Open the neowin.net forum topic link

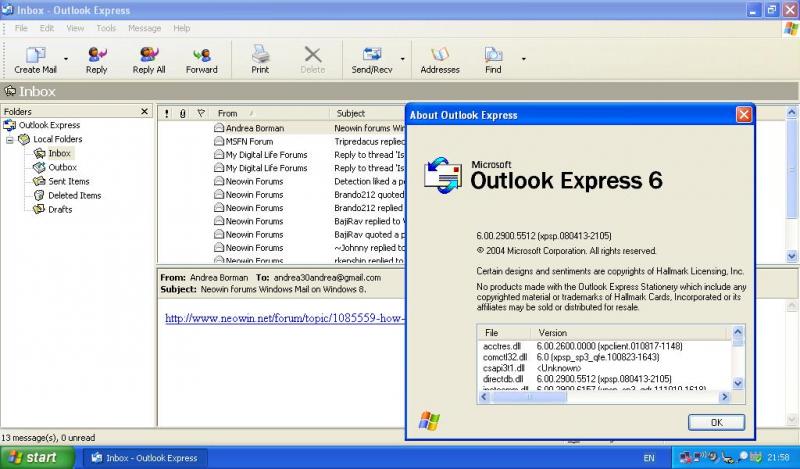tap(285, 318)
